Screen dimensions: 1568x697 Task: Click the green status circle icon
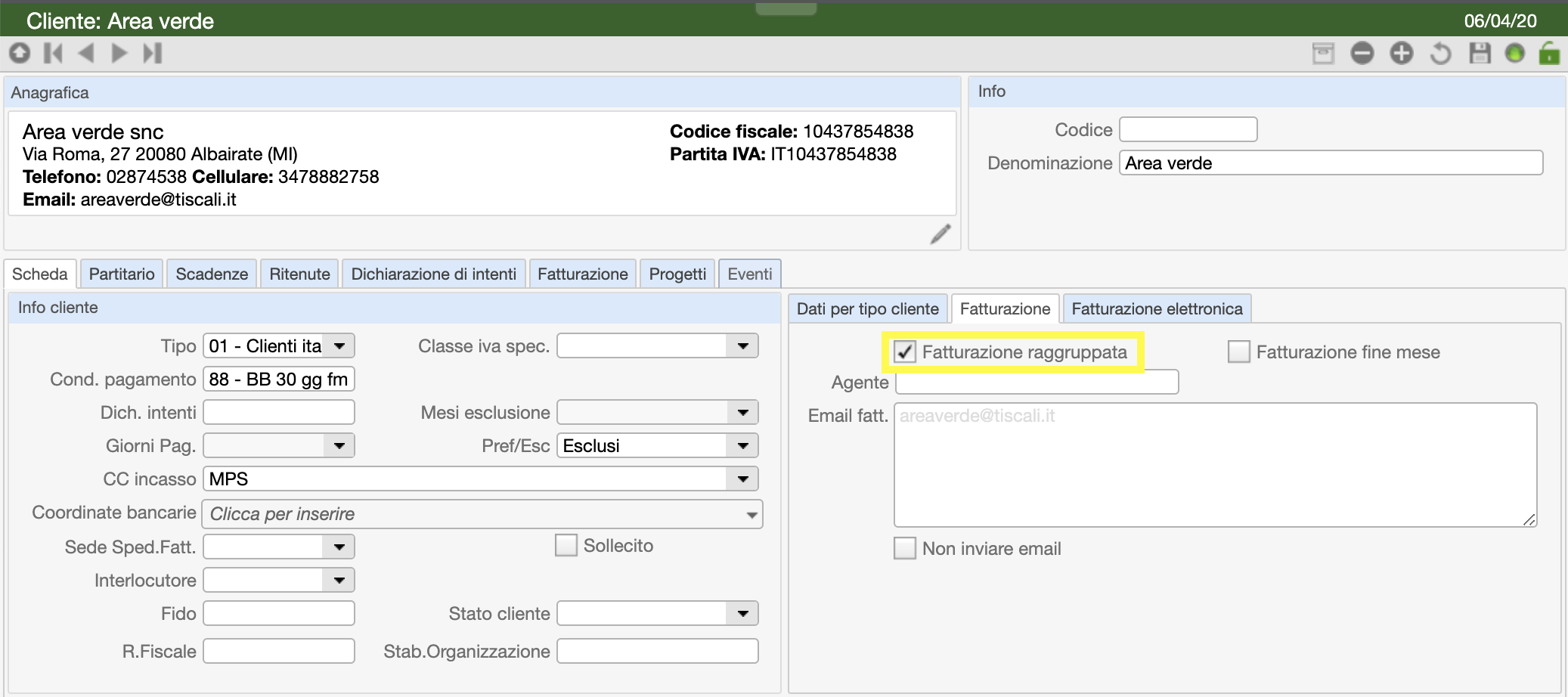point(1515,54)
